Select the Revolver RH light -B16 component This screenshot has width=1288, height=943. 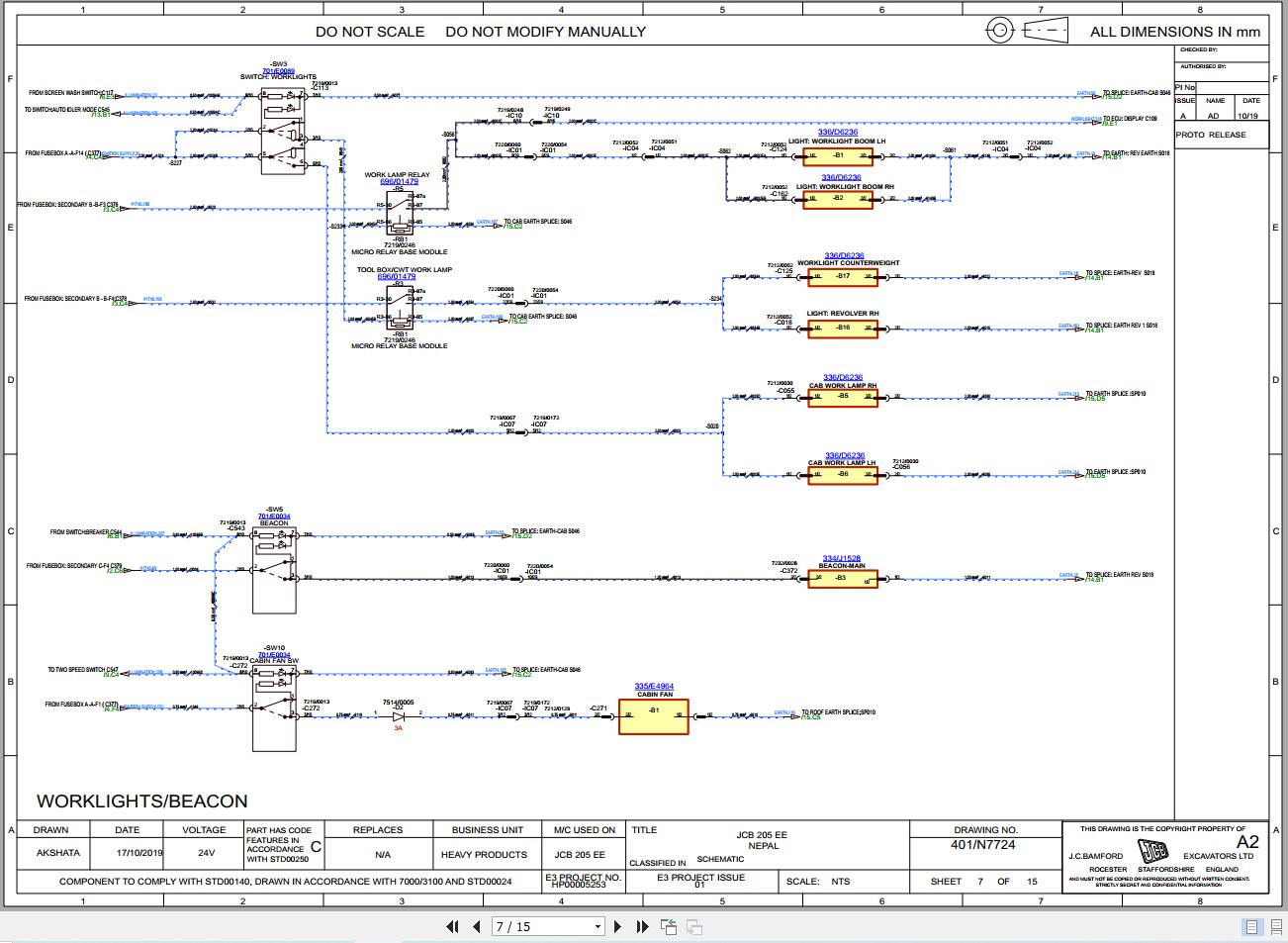pyautogui.click(x=843, y=328)
